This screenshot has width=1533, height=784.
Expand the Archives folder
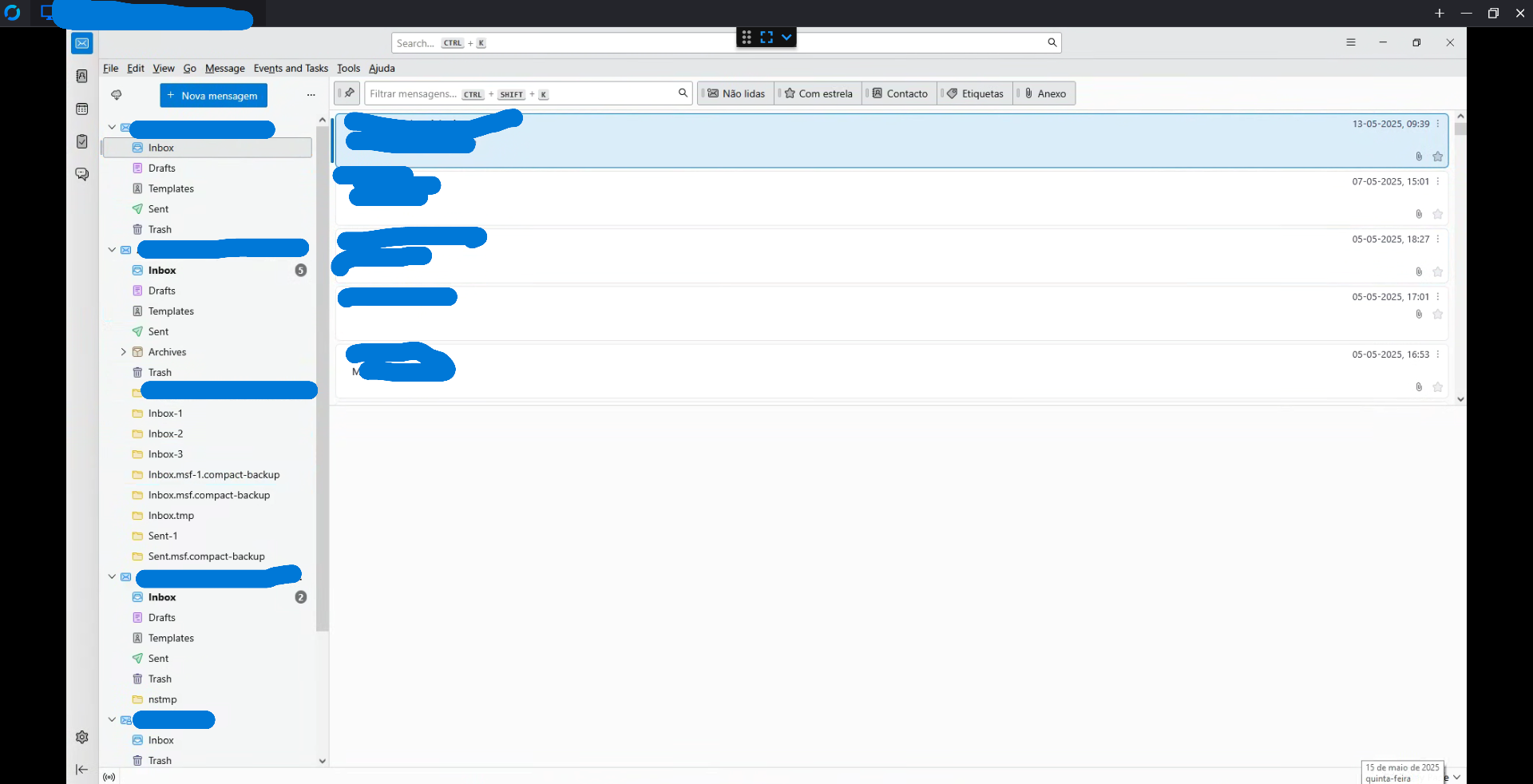(123, 352)
